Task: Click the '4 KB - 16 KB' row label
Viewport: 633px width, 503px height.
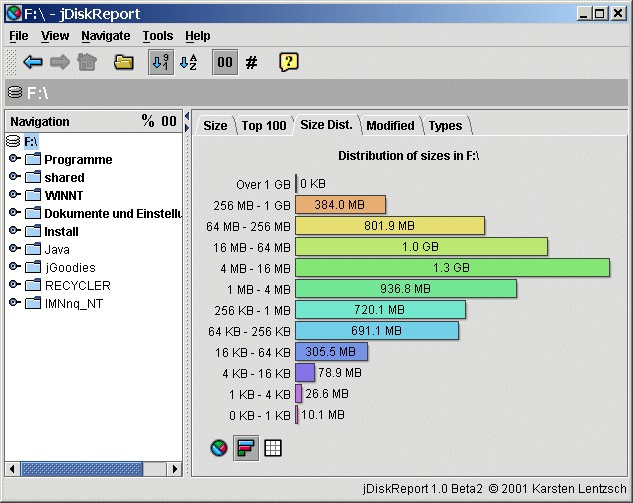Action: point(256,373)
